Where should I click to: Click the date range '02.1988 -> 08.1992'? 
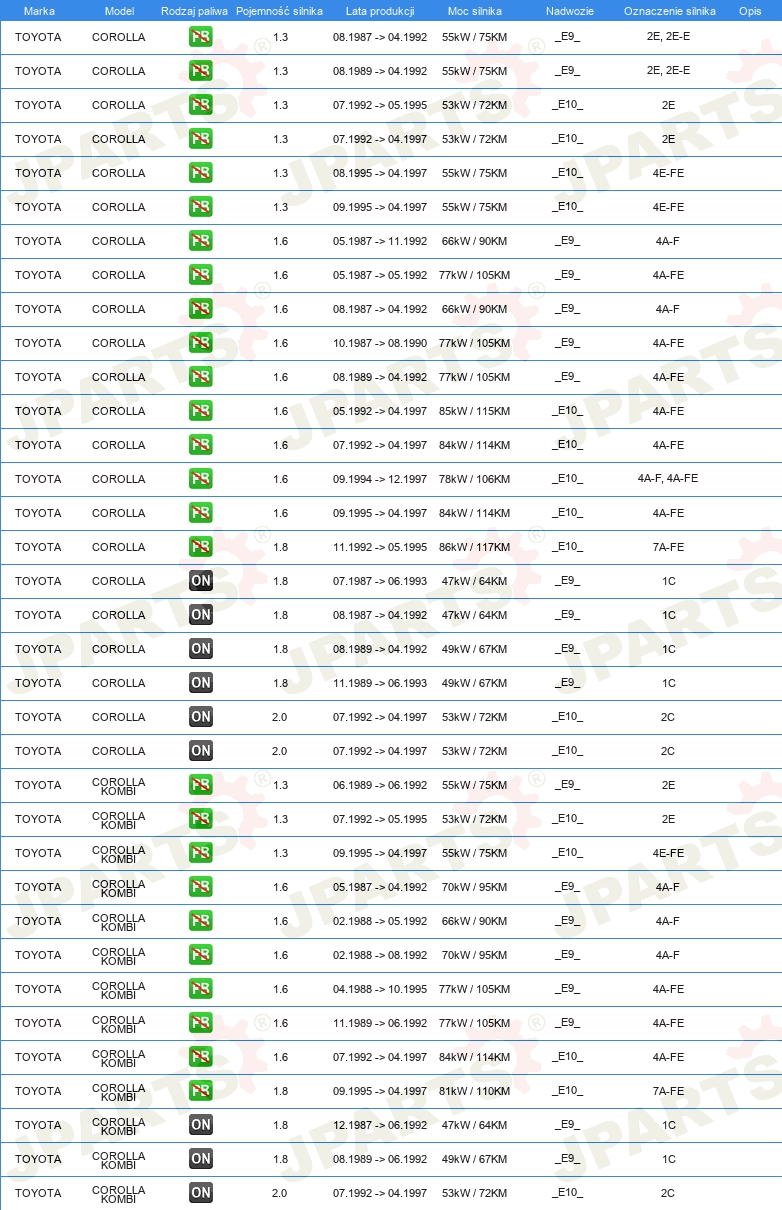coord(380,955)
